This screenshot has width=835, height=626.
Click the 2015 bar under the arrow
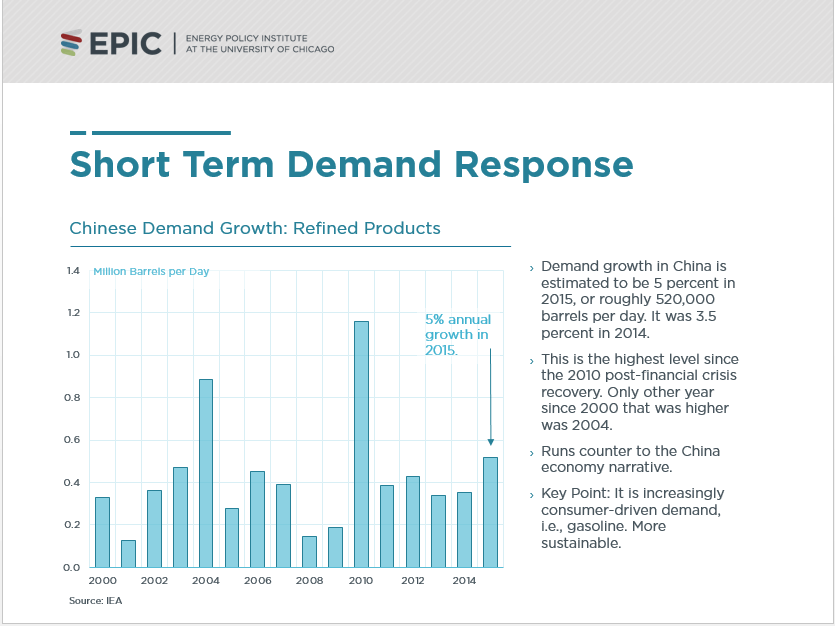[x=490, y=512]
